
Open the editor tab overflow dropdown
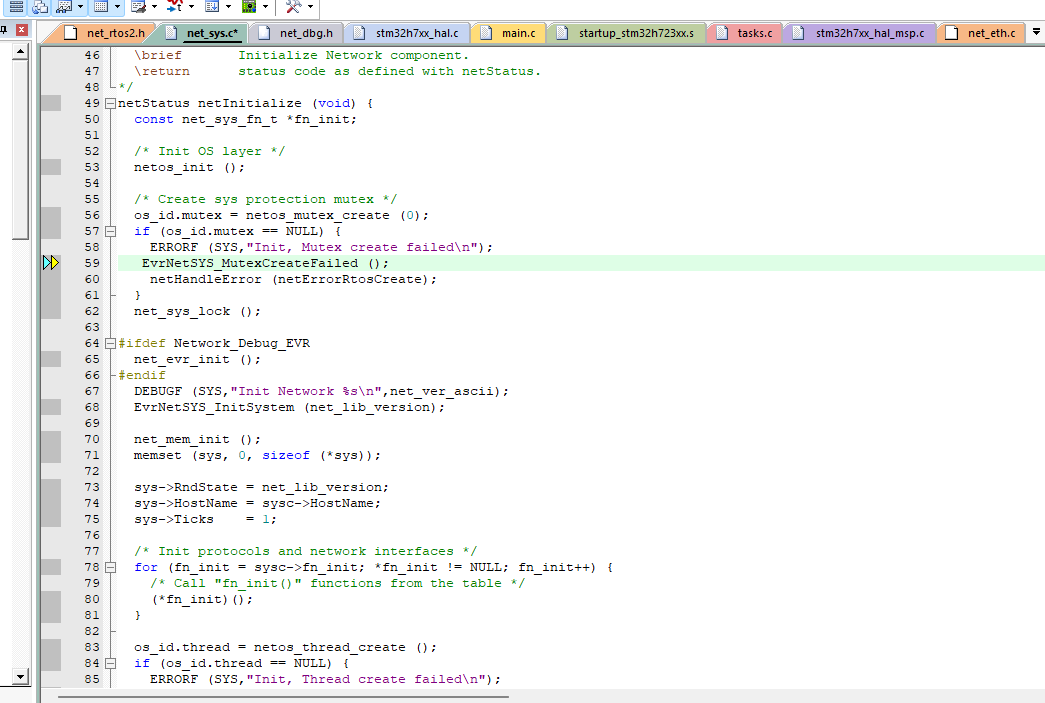[1035, 32]
